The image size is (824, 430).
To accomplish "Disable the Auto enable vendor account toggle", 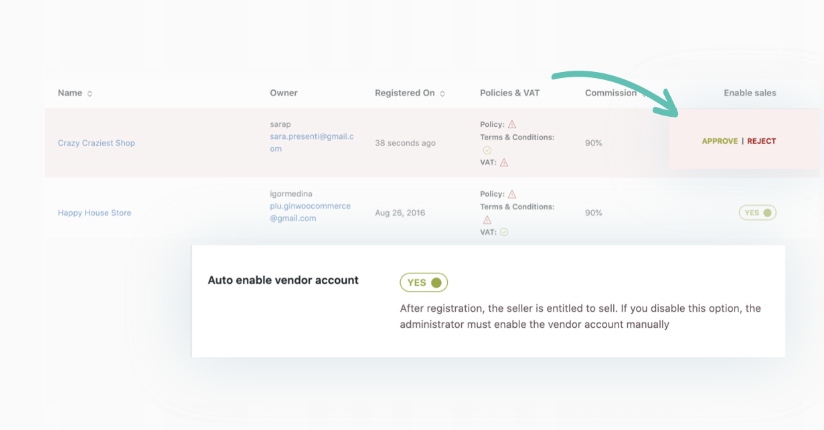I will pos(423,283).
